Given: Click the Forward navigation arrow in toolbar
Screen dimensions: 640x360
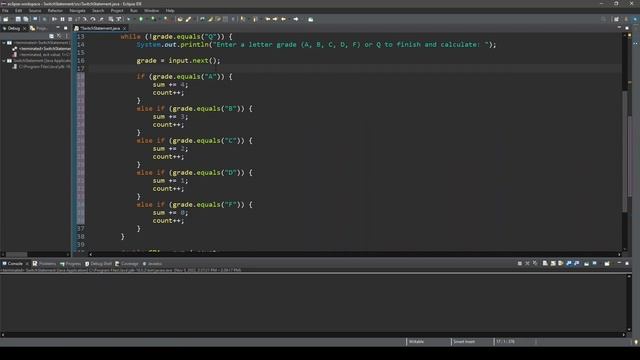Looking at the screenshot, I should pyautogui.click(x=296, y=19).
